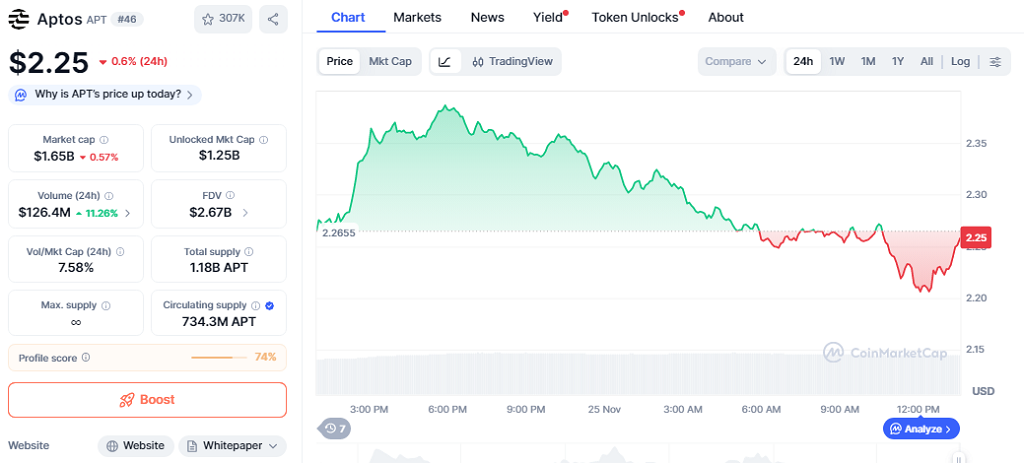
Task: Switch to the Markets tab
Action: click(x=417, y=17)
